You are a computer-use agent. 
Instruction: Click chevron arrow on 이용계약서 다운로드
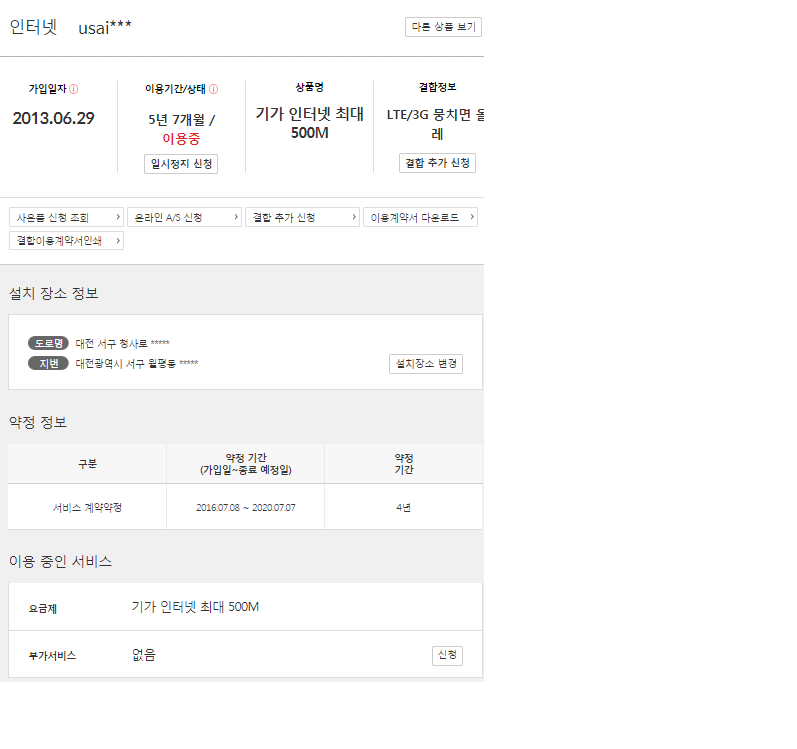tap(472, 217)
